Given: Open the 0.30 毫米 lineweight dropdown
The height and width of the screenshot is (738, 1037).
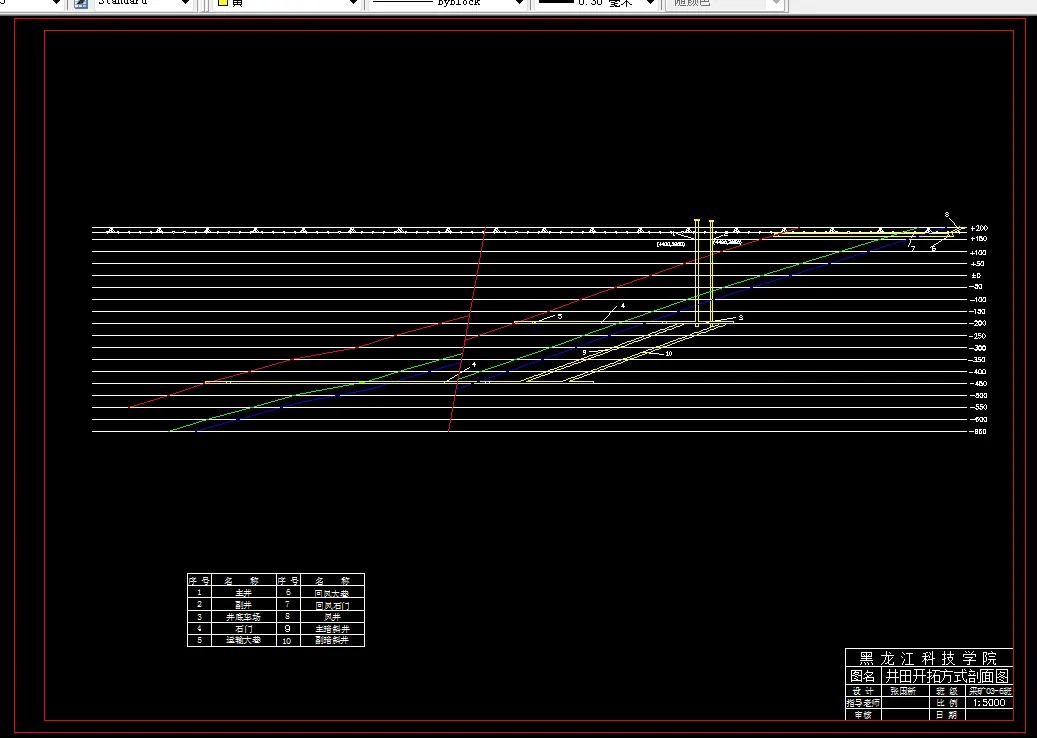Looking at the screenshot, I should tap(596, 3).
